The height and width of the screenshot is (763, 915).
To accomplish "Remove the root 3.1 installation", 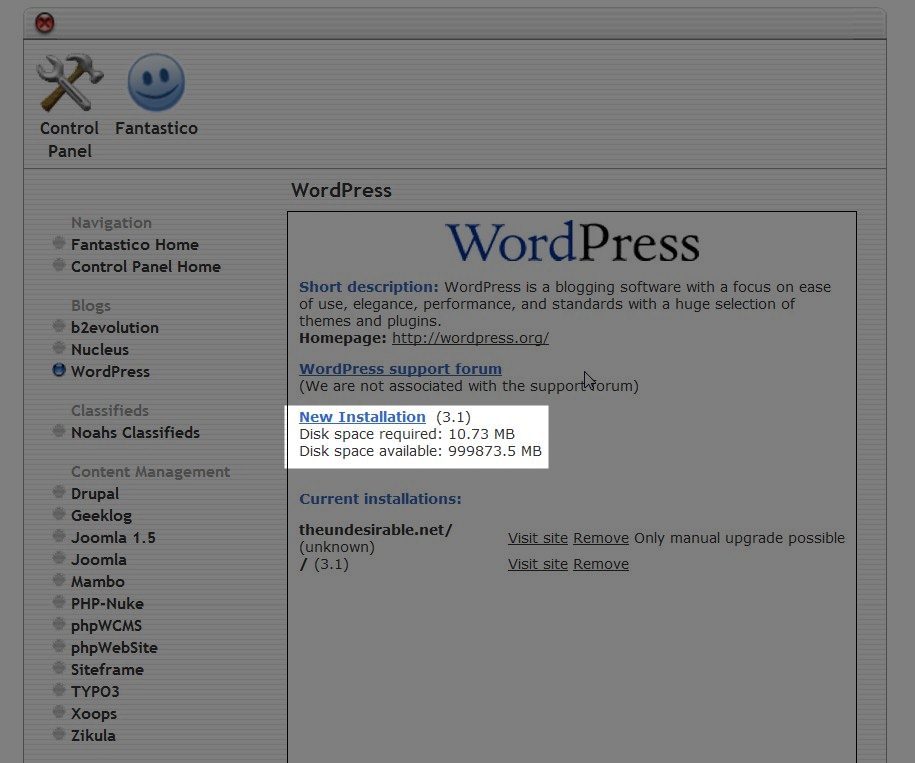I will (600, 564).
